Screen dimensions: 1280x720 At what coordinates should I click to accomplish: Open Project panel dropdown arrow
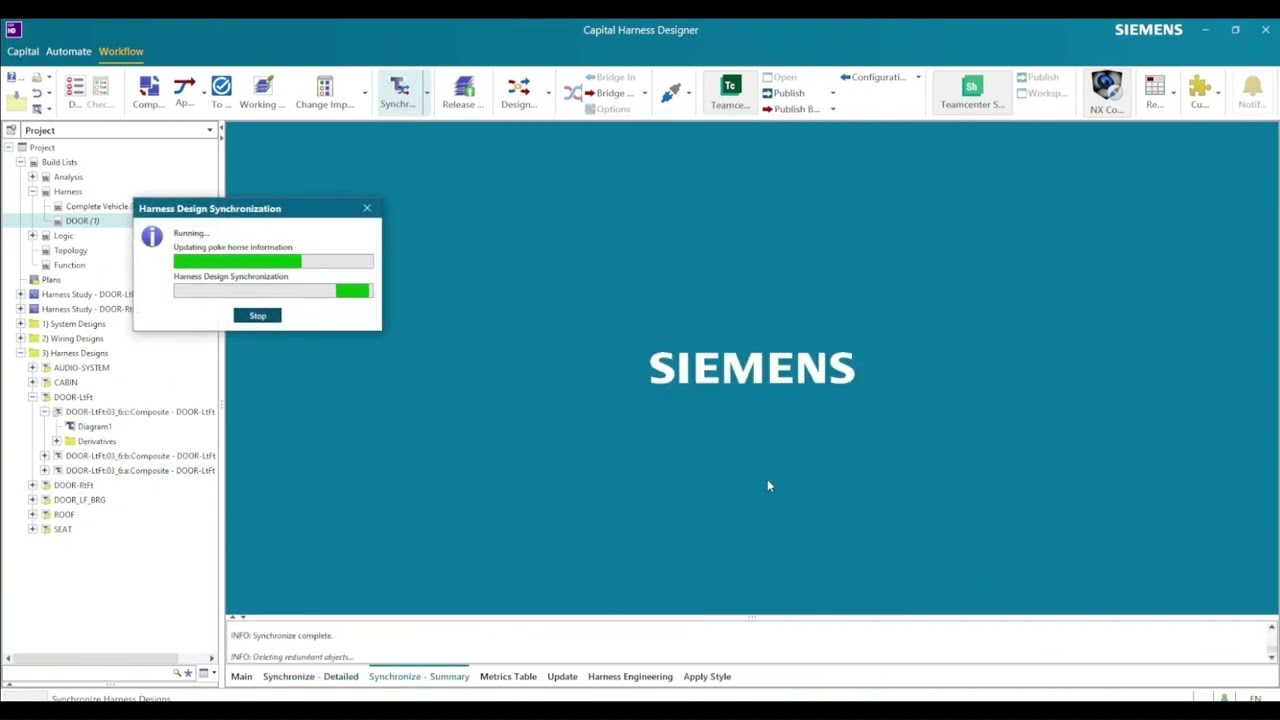tap(210, 130)
